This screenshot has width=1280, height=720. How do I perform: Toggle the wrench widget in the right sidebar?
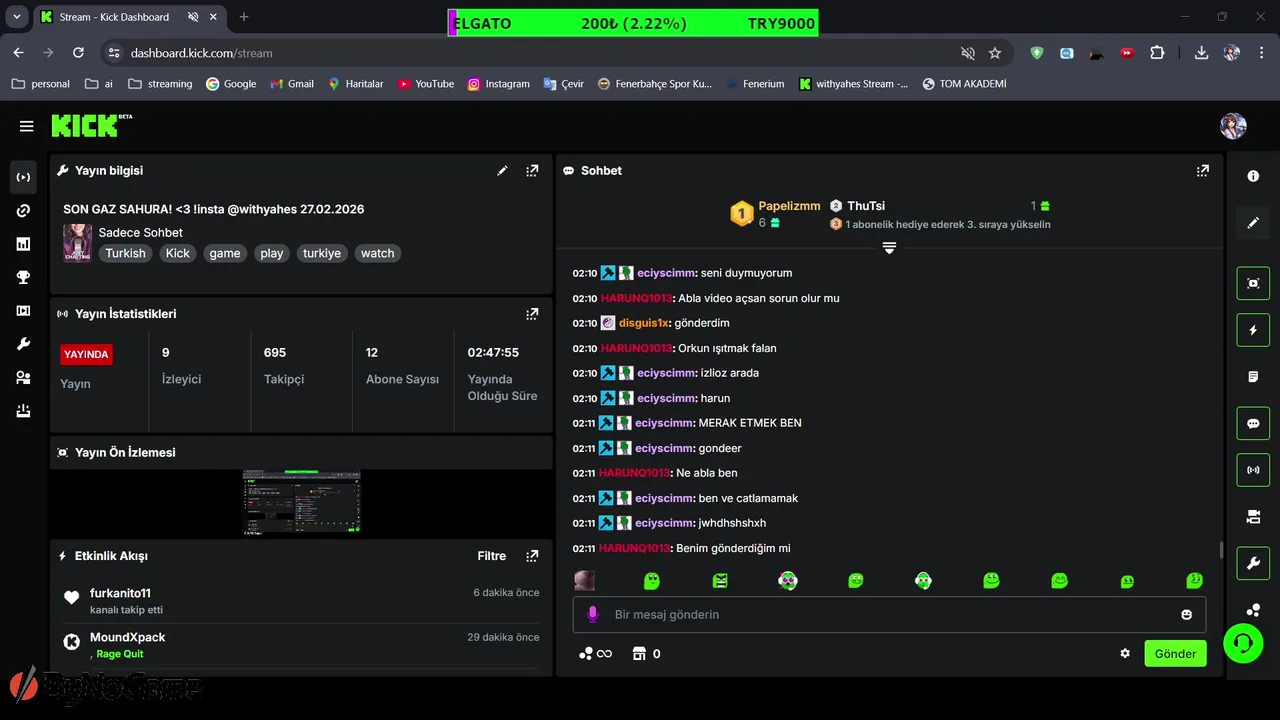[1253, 563]
